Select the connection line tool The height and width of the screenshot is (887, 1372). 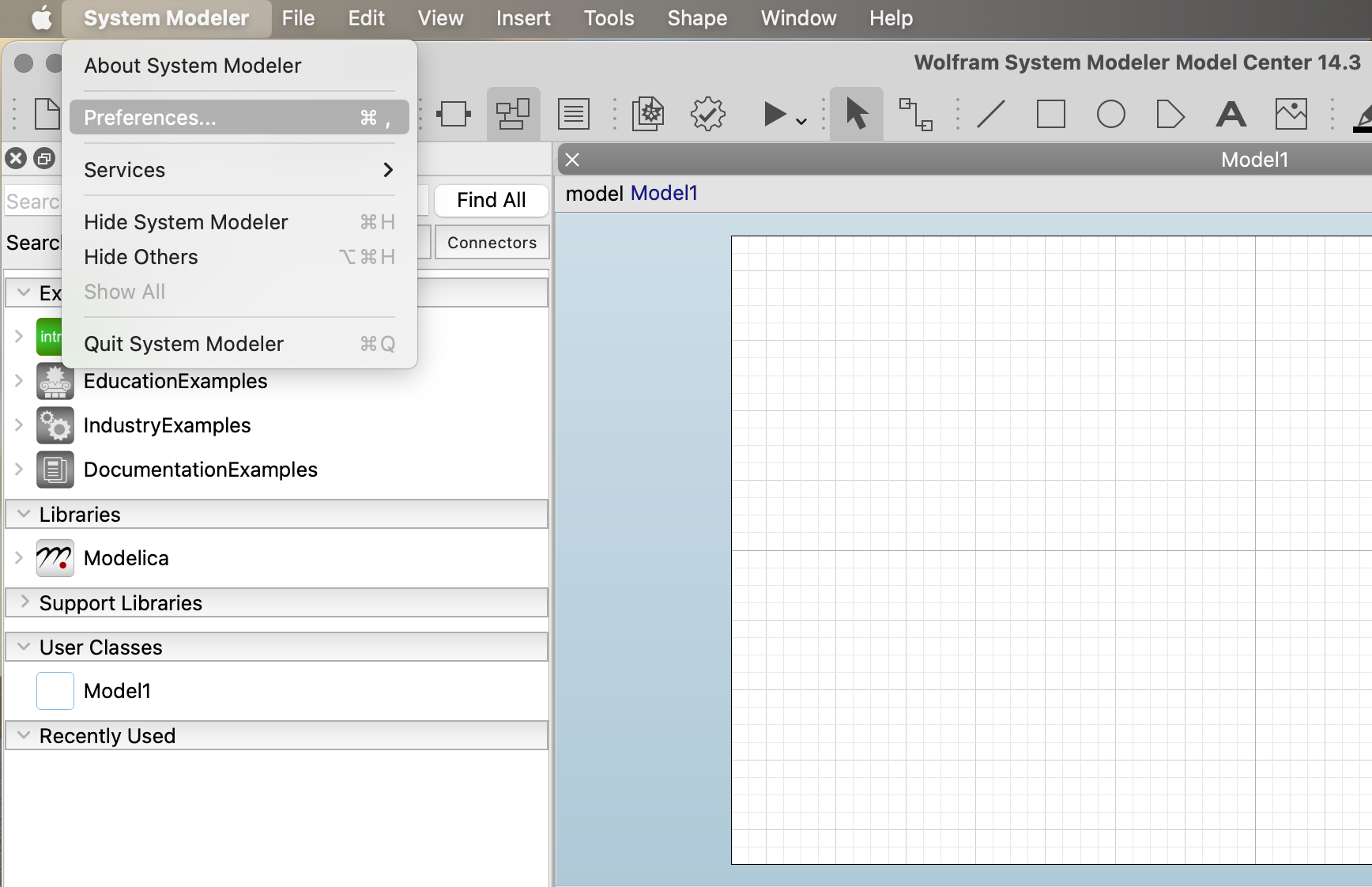pos(916,115)
